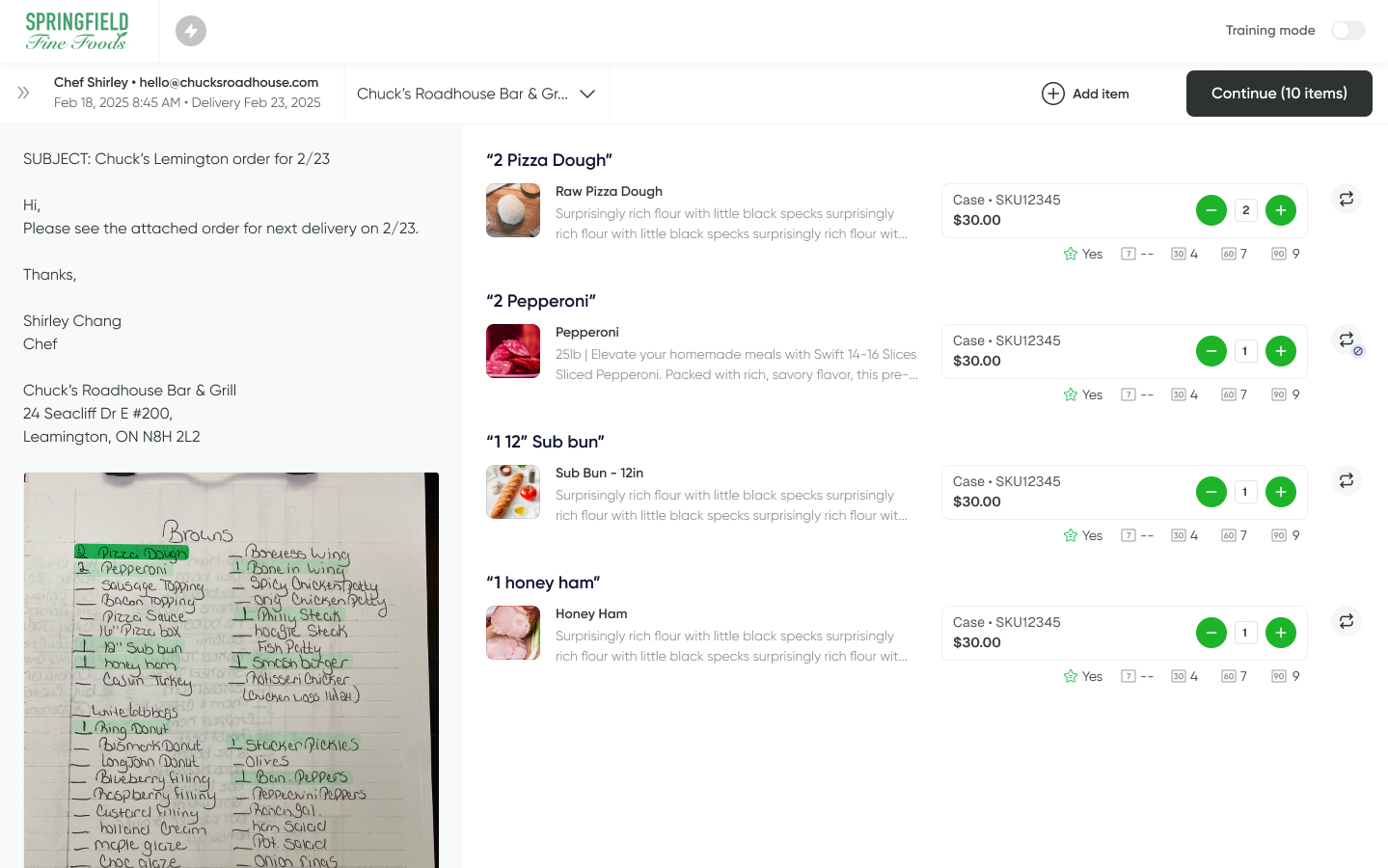Click 60-day icon under Raw Pizza Dough
Image resolution: width=1388 pixels, height=868 pixels.
1228,254
